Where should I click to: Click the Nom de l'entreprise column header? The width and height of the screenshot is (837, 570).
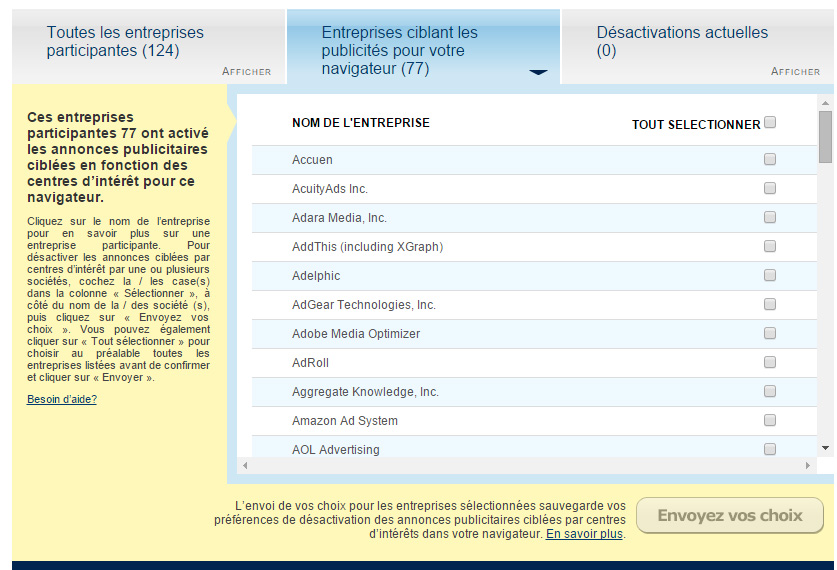tap(361, 123)
